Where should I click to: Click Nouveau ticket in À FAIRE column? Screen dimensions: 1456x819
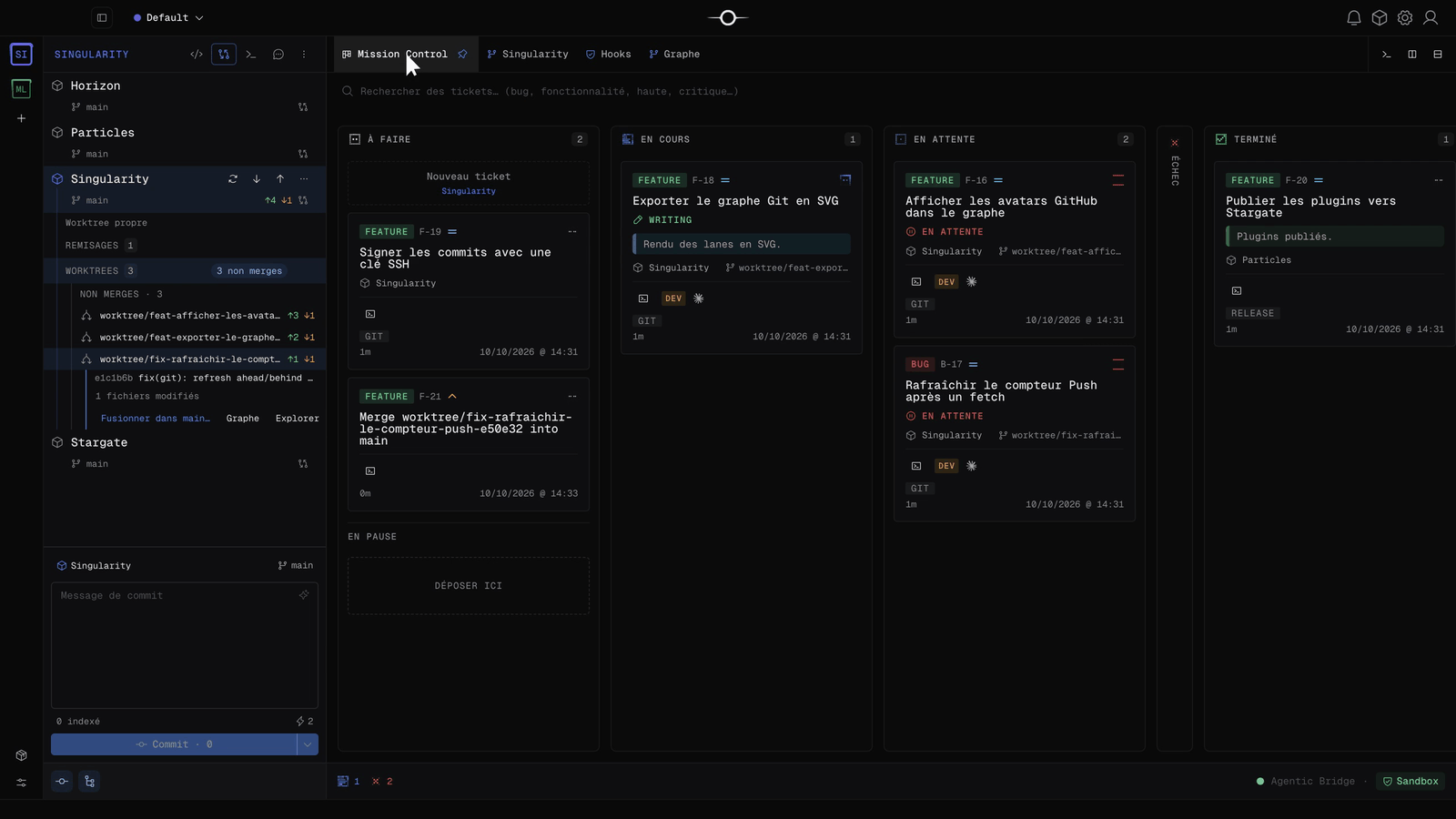tap(469, 183)
